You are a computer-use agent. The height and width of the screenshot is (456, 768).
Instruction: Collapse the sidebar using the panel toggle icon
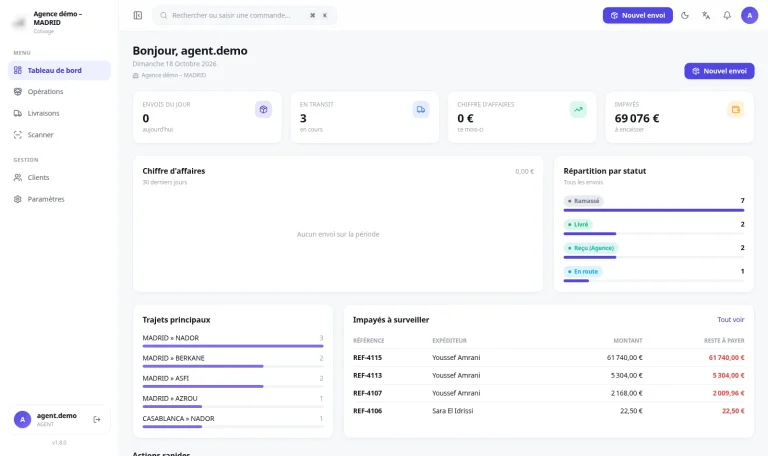[138, 15]
